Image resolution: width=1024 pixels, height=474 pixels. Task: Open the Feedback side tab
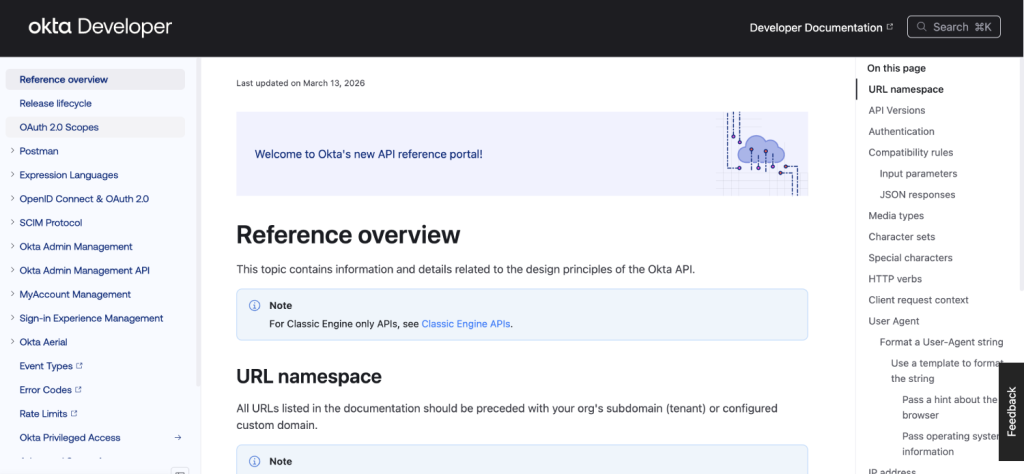coord(1012,412)
